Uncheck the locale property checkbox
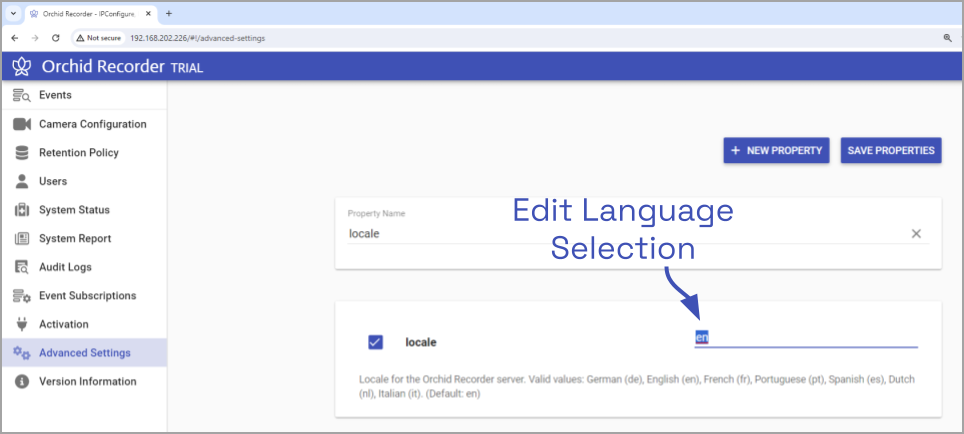This screenshot has height=434, width=964. coord(376,342)
